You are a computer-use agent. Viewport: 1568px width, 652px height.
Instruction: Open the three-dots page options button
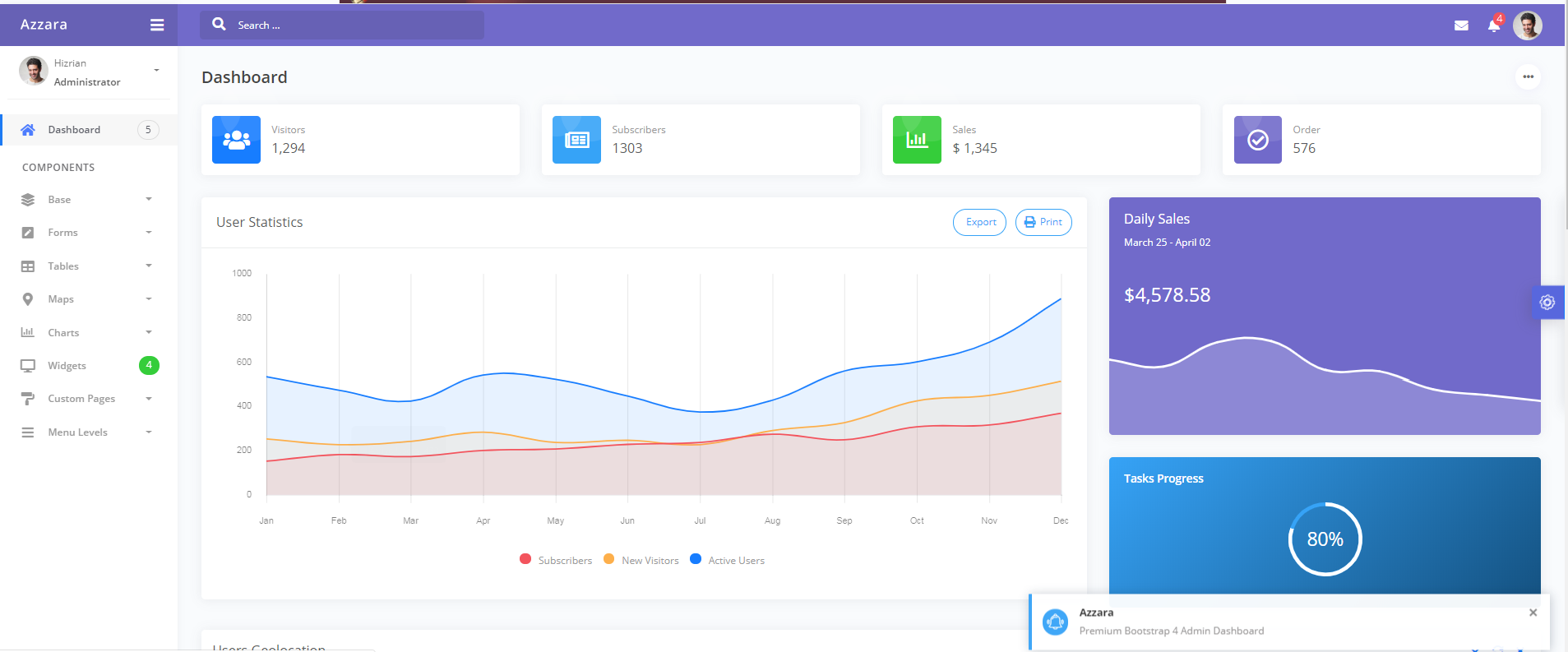click(x=1528, y=76)
